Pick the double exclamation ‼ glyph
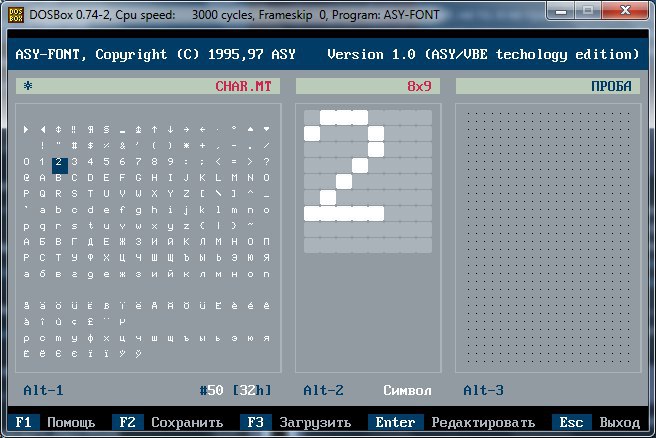The height and width of the screenshot is (438, 656). pyautogui.click(x=74, y=130)
